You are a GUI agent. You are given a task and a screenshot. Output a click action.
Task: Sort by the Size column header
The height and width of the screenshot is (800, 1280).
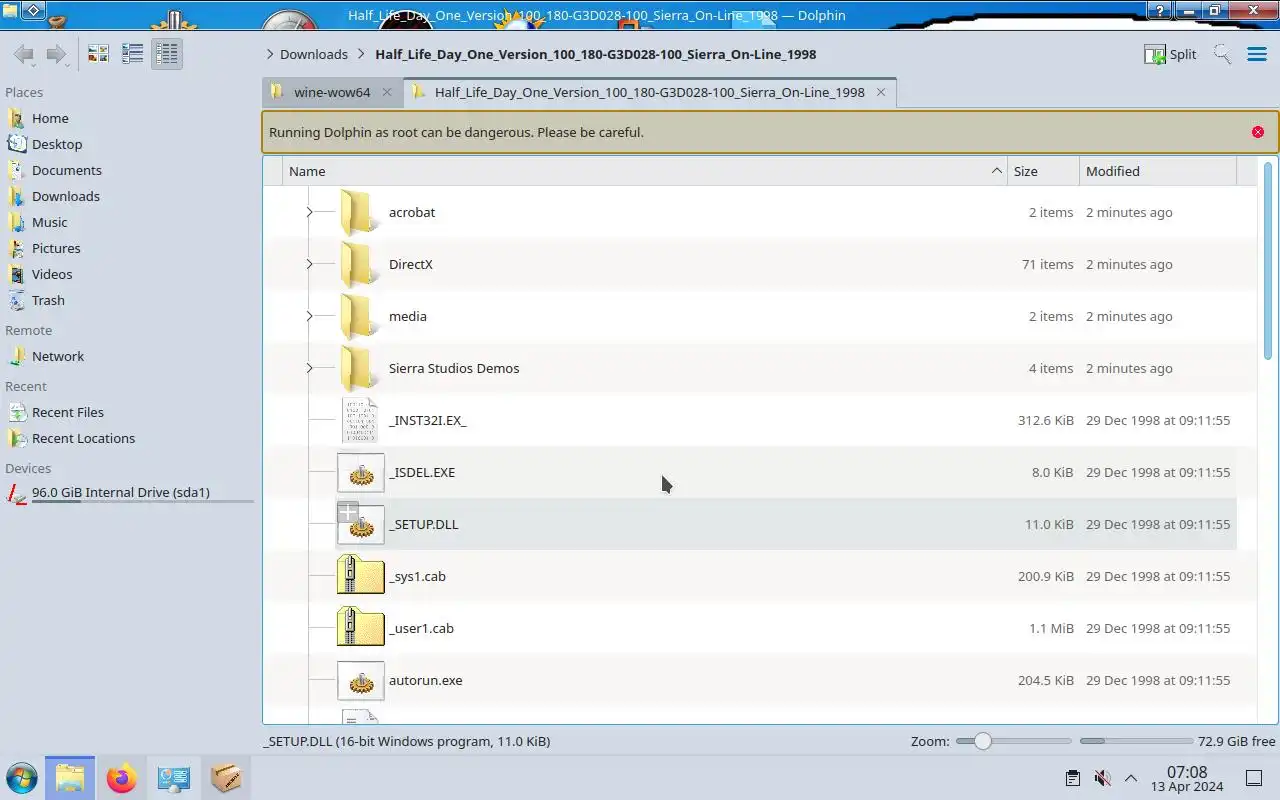pos(1043,171)
